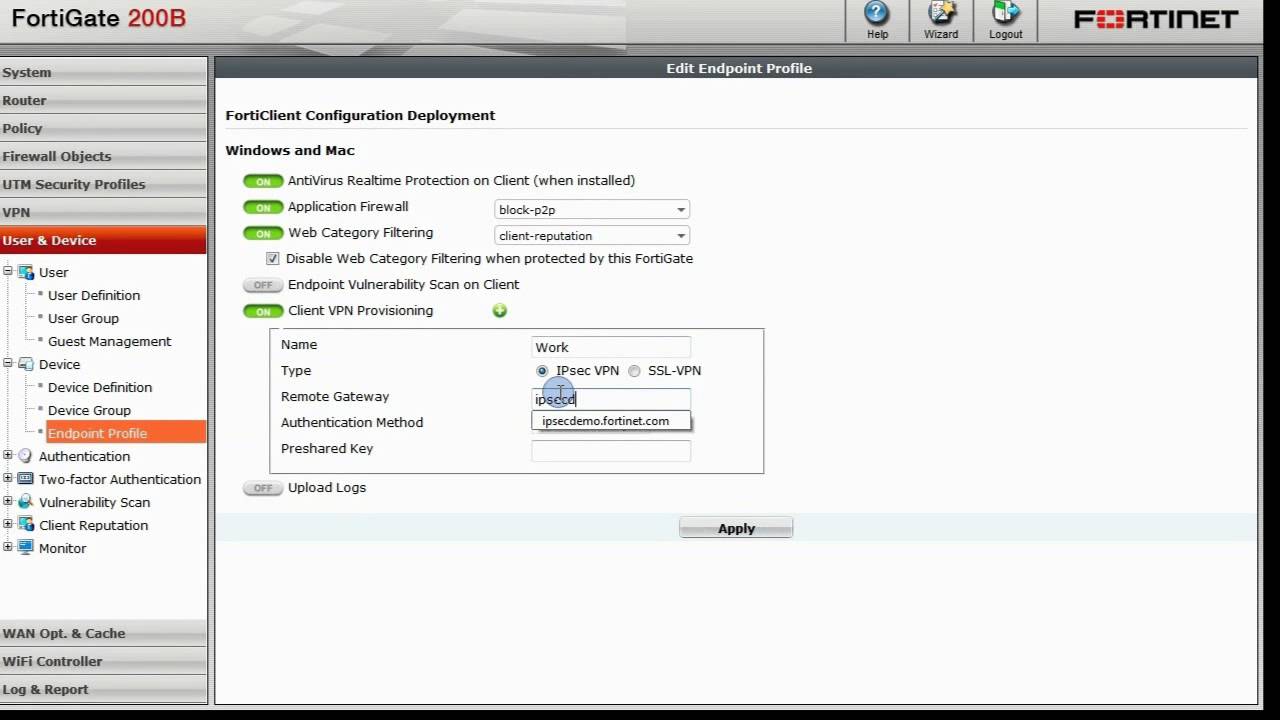Open the VPN menu section
Image resolution: width=1280 pixels, height=720 pixels.
coord(103,212)
